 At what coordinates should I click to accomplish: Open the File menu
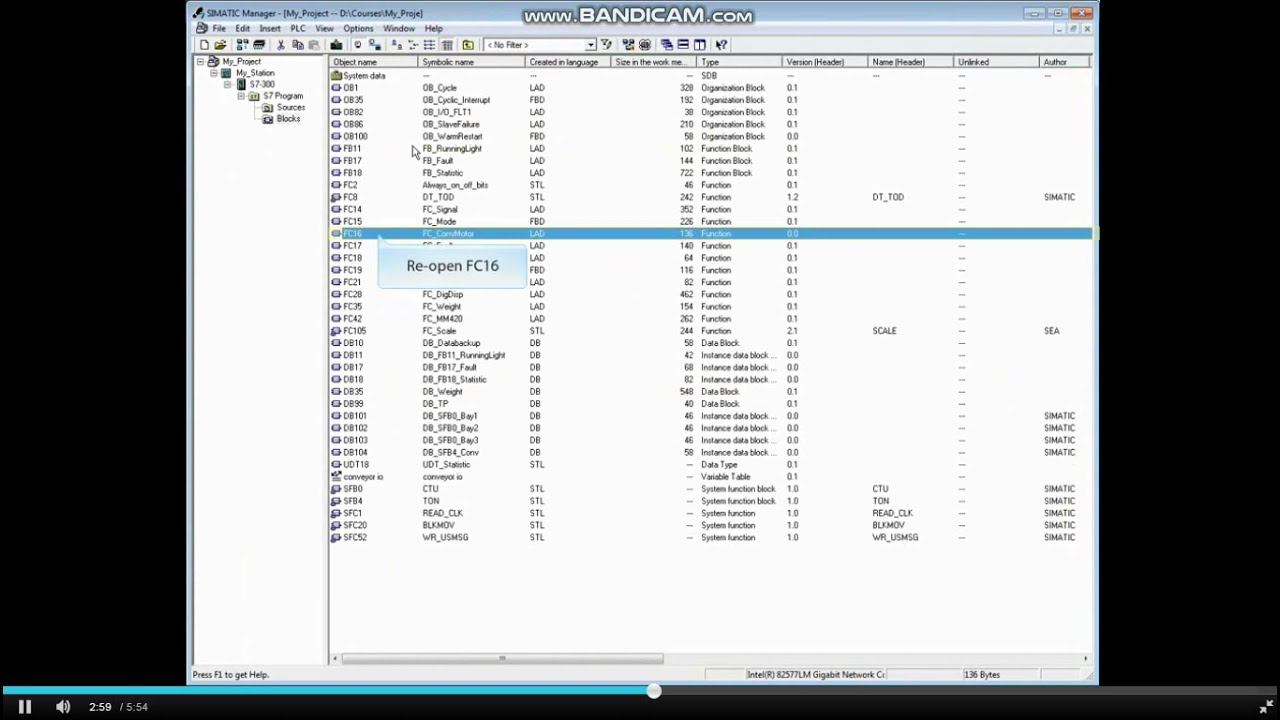click(x=219, y=28)
